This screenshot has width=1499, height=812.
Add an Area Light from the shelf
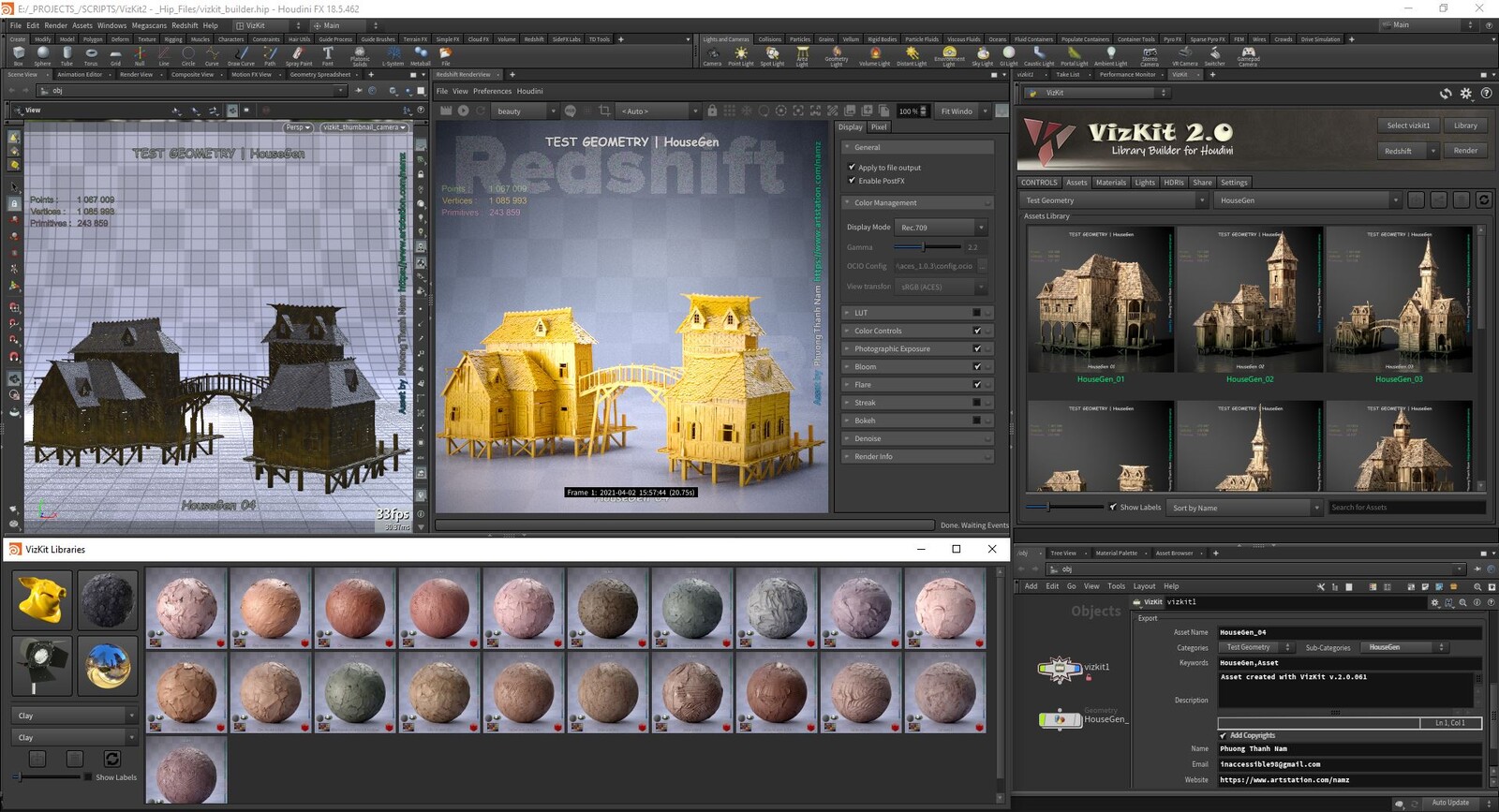coord(802,56)
